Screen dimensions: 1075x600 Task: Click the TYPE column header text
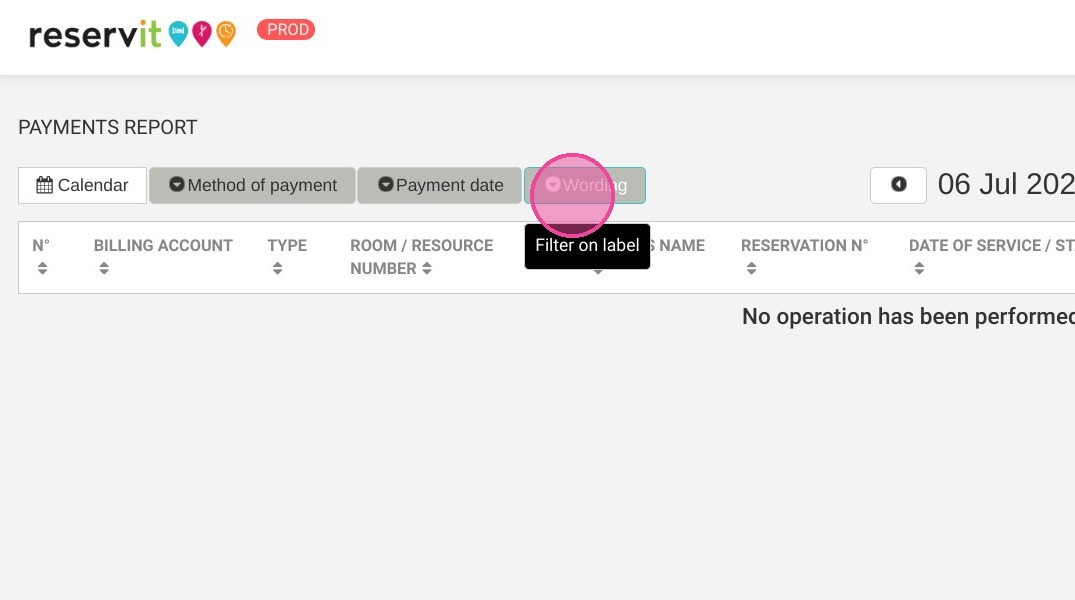point(287,245)
